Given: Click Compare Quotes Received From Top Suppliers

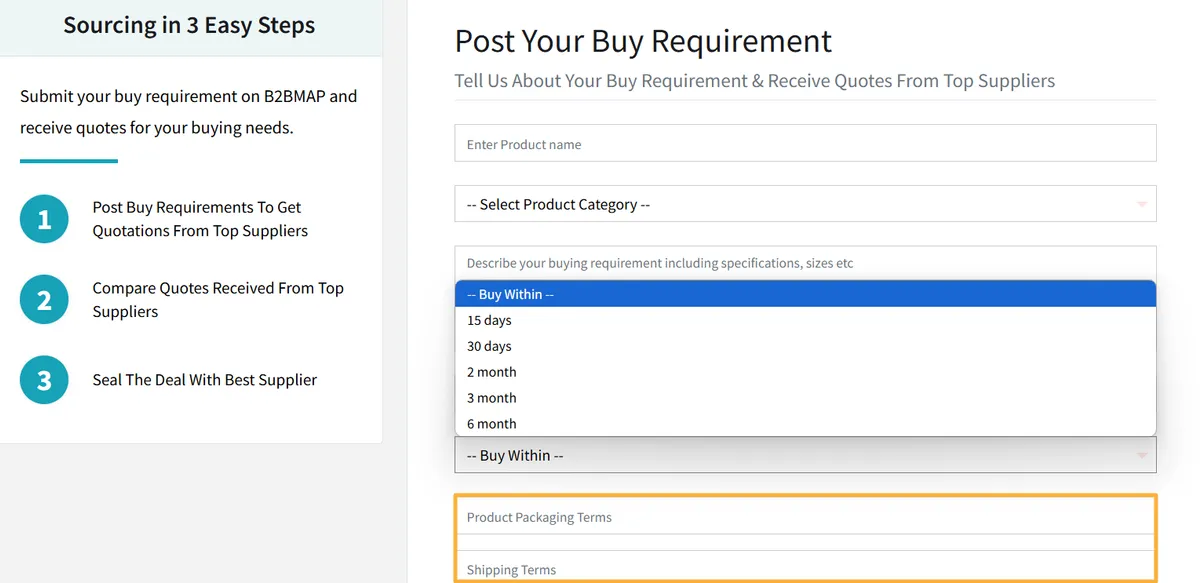Looking at the screenshot, I should click(x=218, y=300).
